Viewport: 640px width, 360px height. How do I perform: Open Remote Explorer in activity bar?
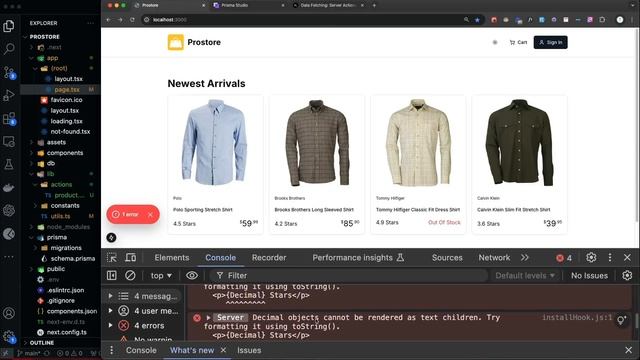point(9,142)
